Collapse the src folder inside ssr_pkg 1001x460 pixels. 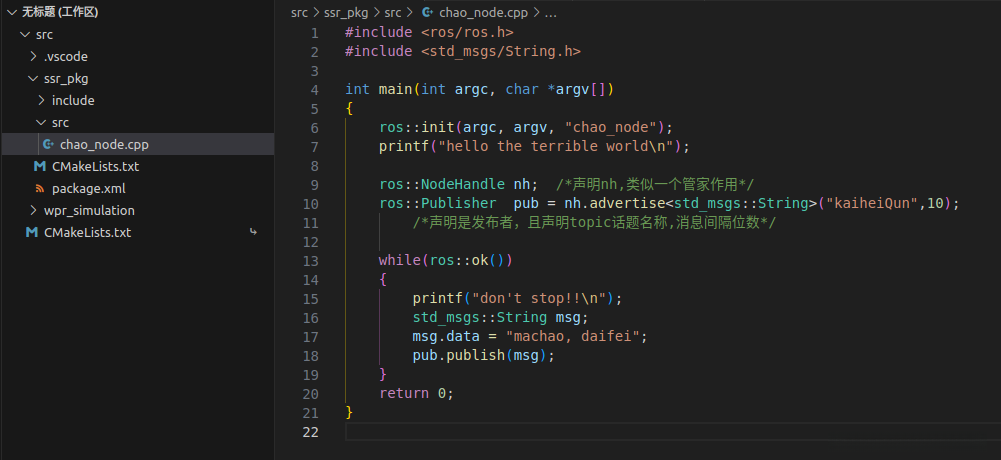(41, 123)
